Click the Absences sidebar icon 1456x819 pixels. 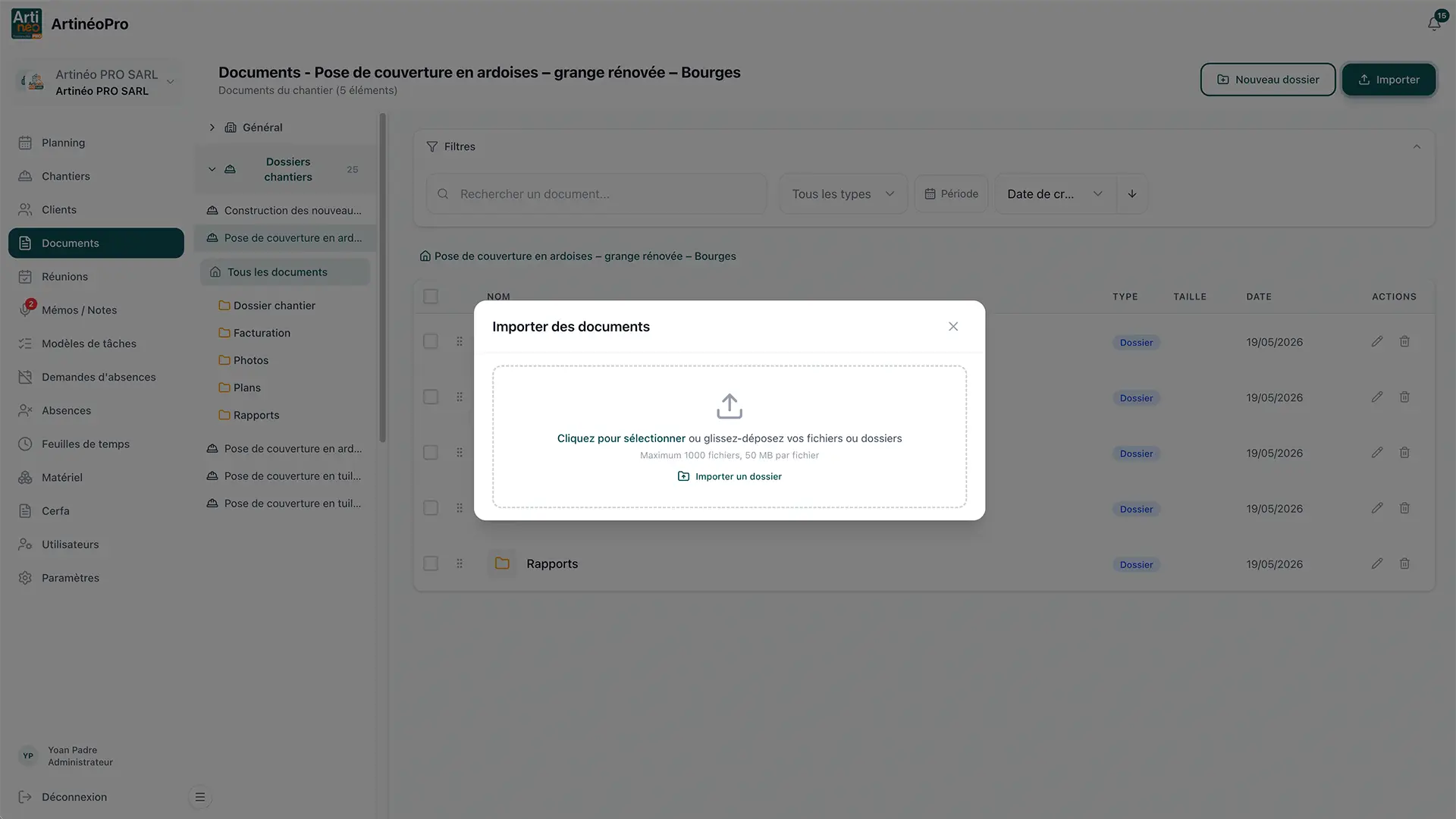25,410
